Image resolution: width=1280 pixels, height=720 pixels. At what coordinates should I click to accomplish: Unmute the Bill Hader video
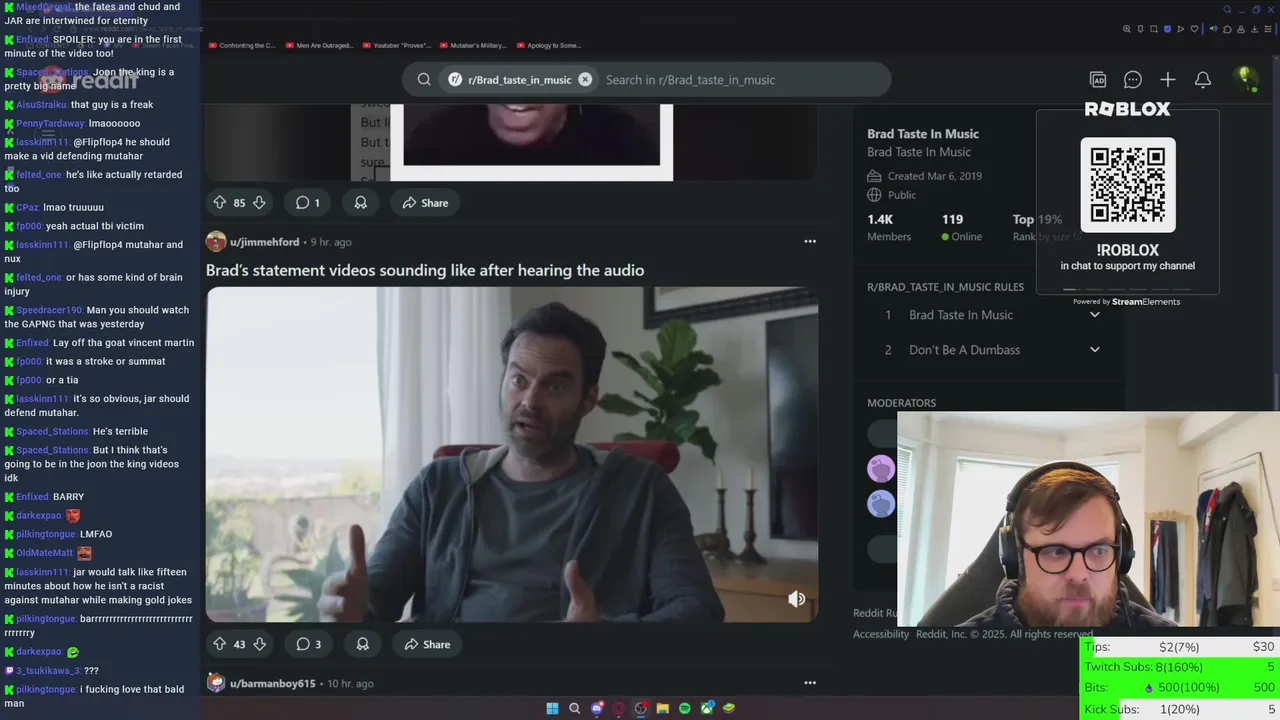797,599
